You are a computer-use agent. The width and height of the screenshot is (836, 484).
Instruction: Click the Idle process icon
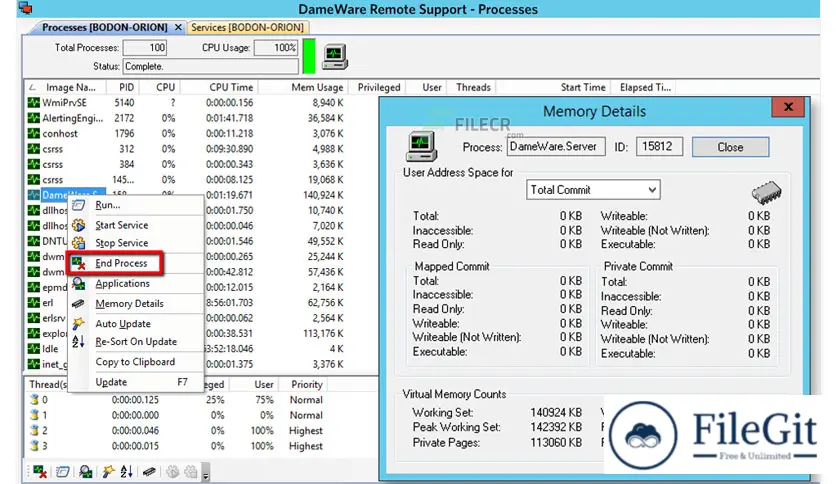click(x=34, y=349)
